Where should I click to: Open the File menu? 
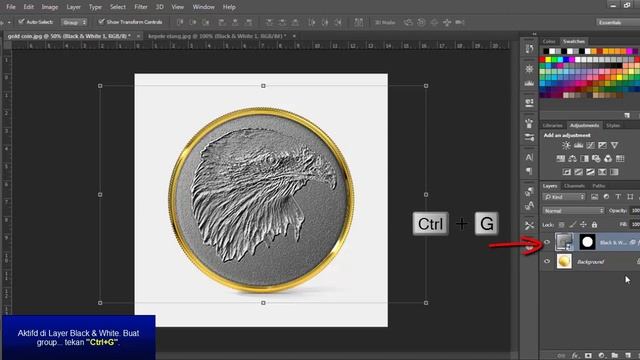coord(11,7)
